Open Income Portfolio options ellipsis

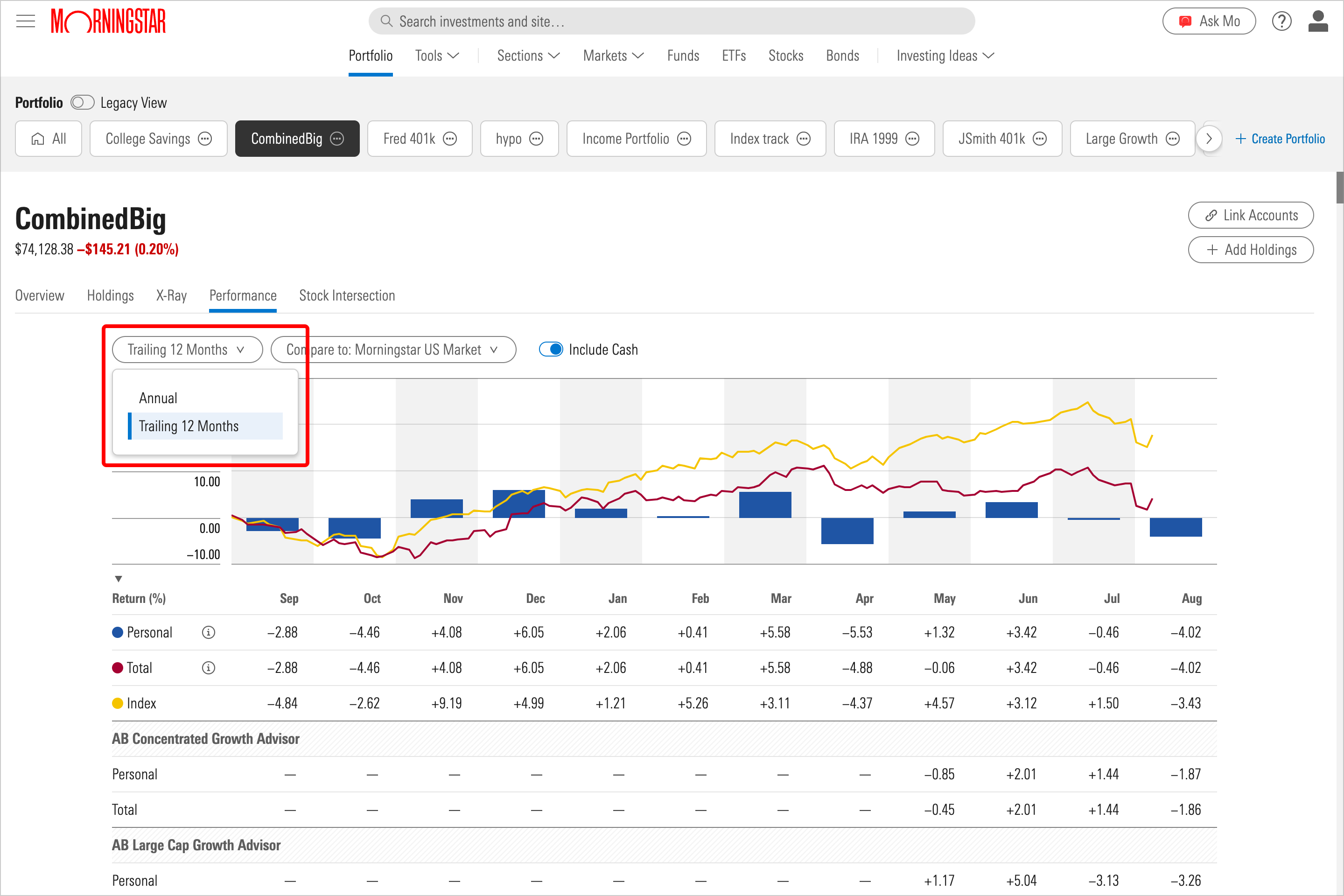coord(684,139)
